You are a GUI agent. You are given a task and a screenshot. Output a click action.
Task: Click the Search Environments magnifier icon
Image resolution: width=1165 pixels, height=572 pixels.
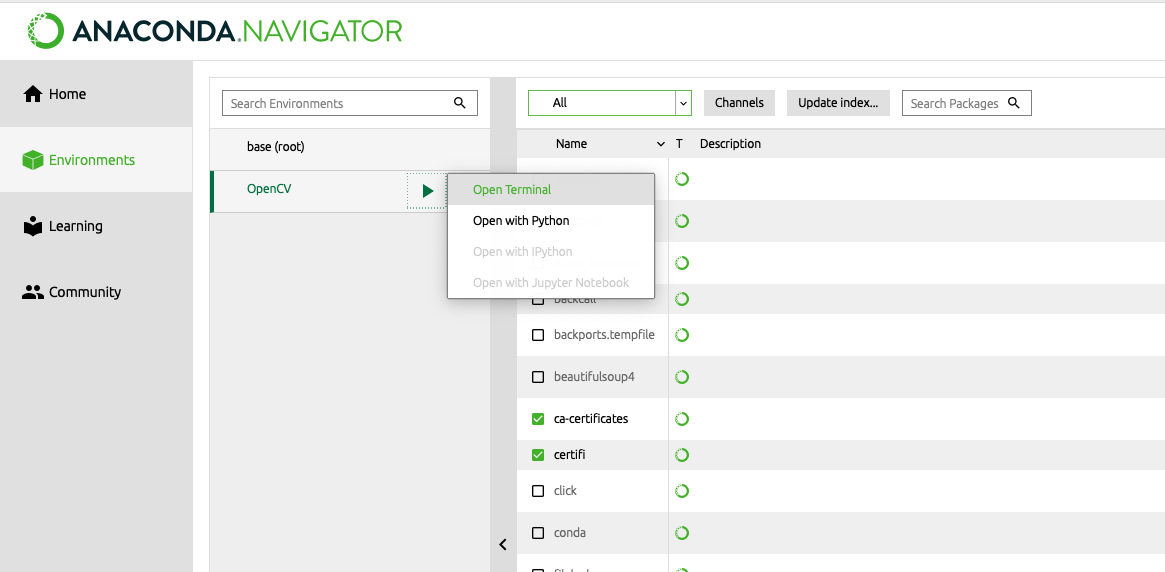pos(460,103)
